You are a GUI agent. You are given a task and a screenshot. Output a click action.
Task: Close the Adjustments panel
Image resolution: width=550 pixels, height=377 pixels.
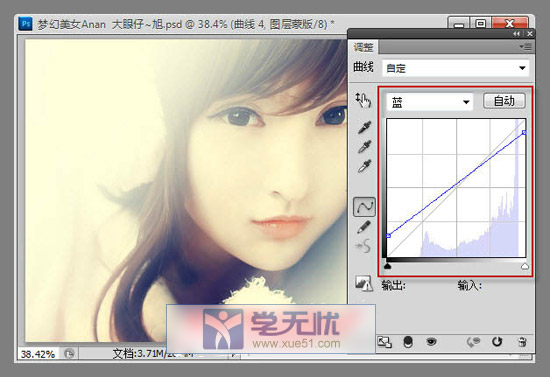[x=529, y=34]
